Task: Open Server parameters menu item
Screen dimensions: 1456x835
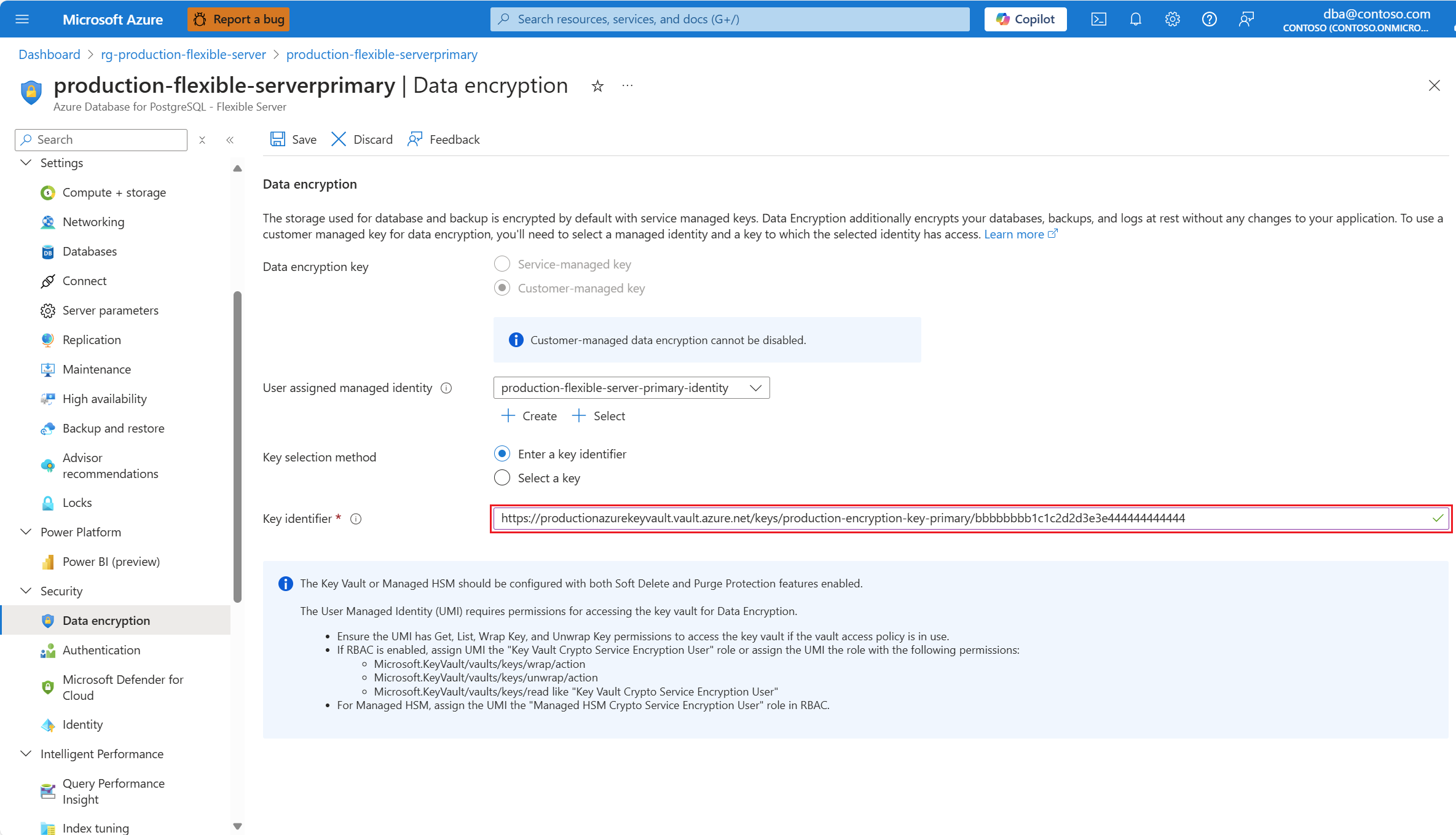Action: [110, 310]
